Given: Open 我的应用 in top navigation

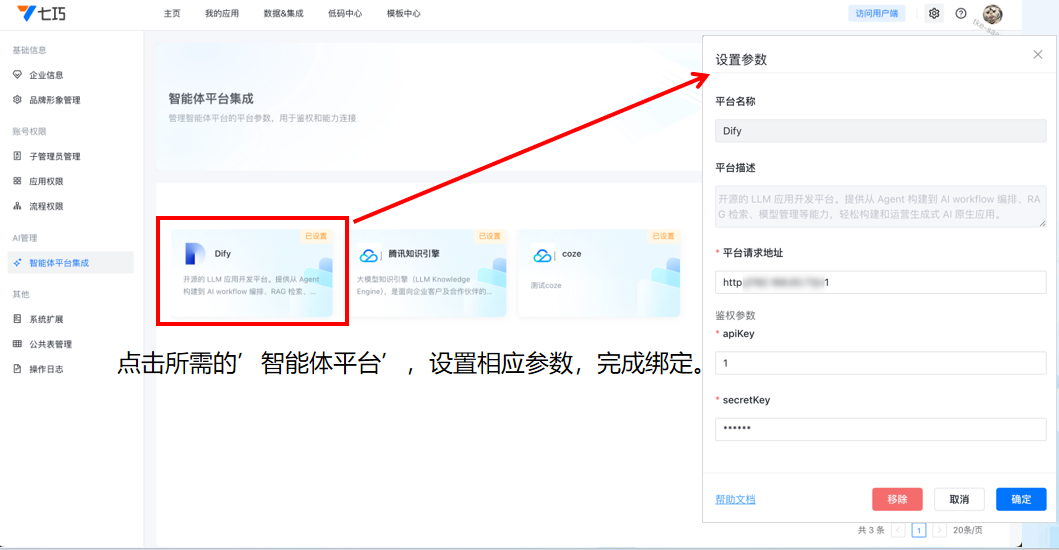Looking at the screenshot, I should [x=222, y=14].
